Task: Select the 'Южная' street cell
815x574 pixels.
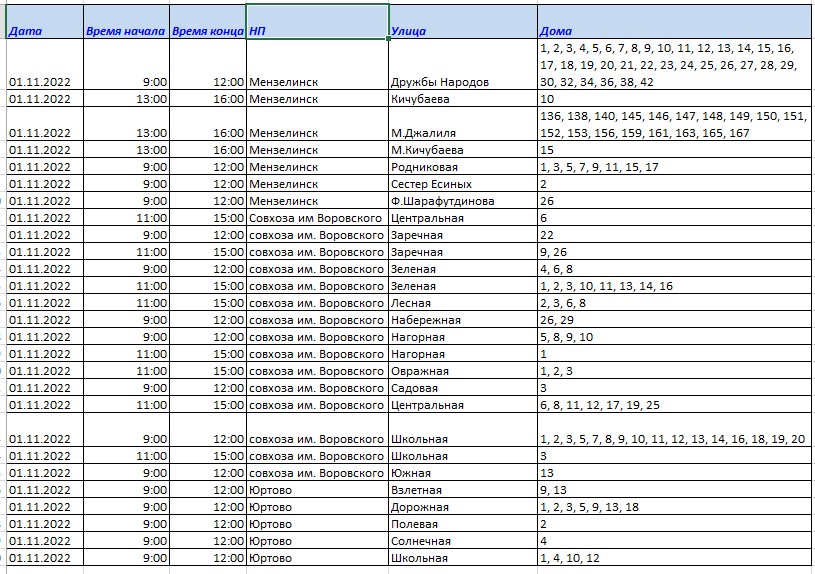Action: (x=461, y=473)
